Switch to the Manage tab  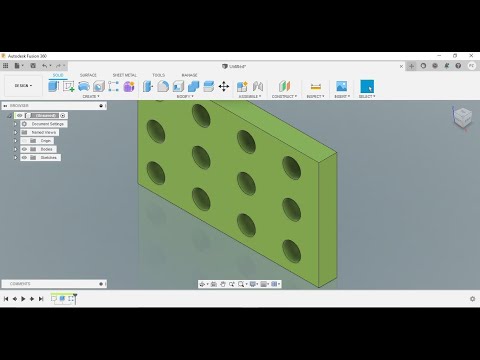point(189,75)
